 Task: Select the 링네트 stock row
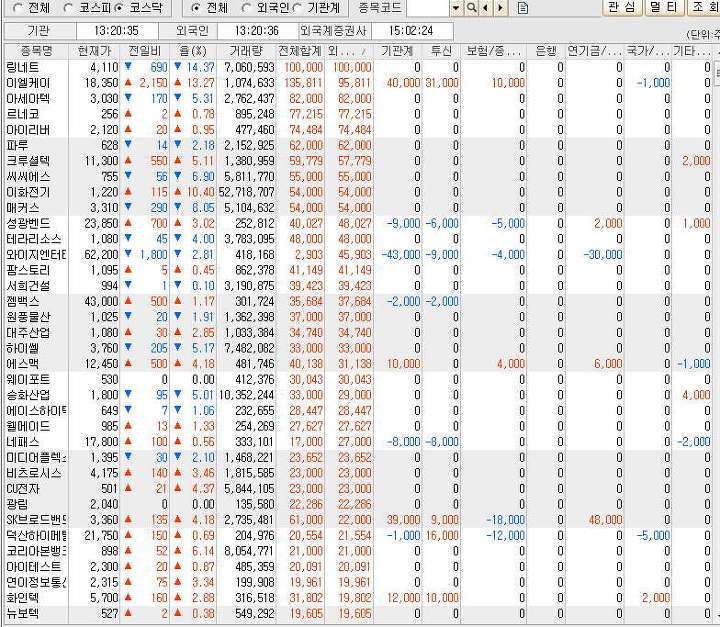[x=360, y=67]
